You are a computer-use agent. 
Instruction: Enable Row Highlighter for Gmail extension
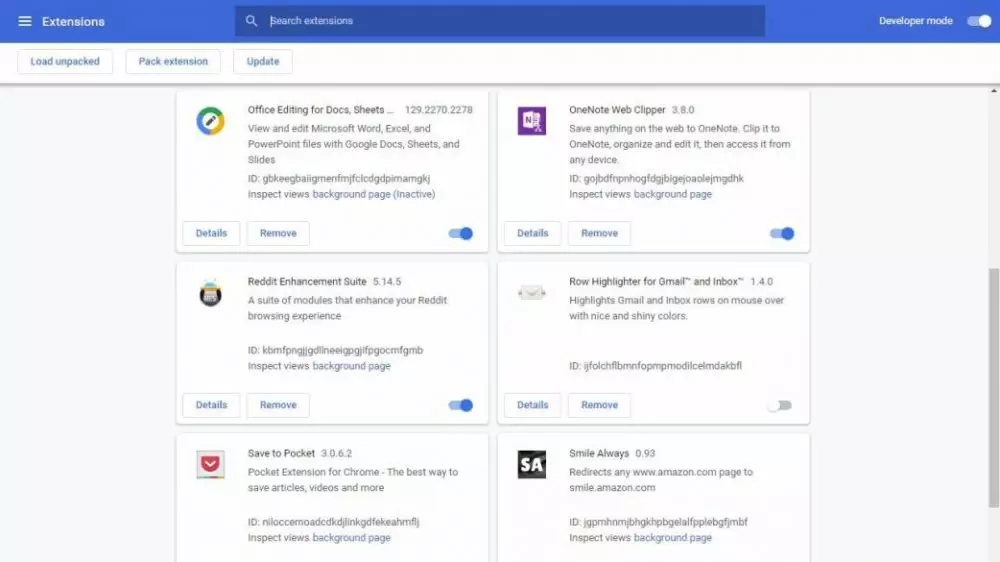[x=780, y=405]
